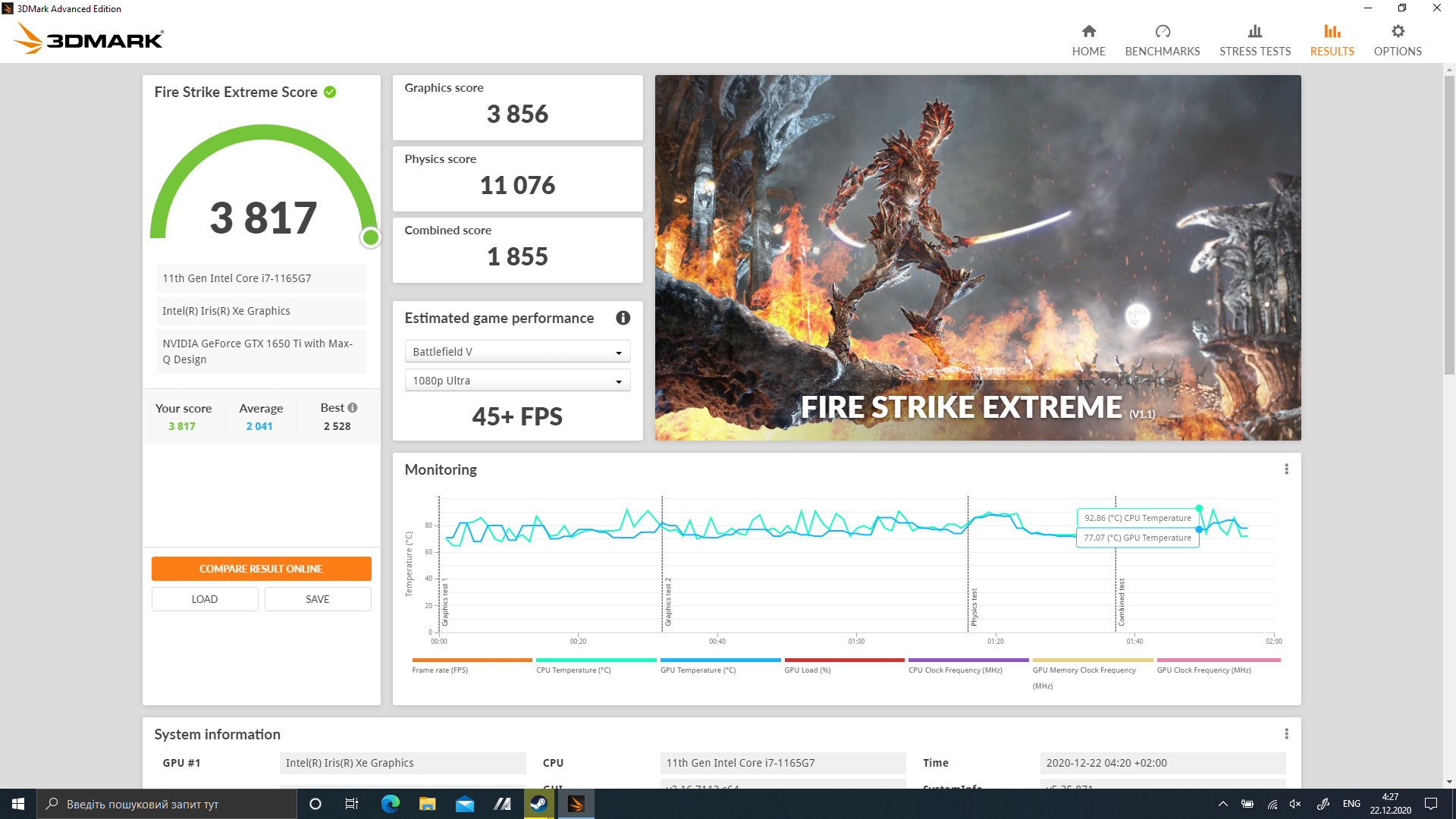Screen dimensions: 1456x819
Task: Click the battery tray icon
Action: [1247, 804]
